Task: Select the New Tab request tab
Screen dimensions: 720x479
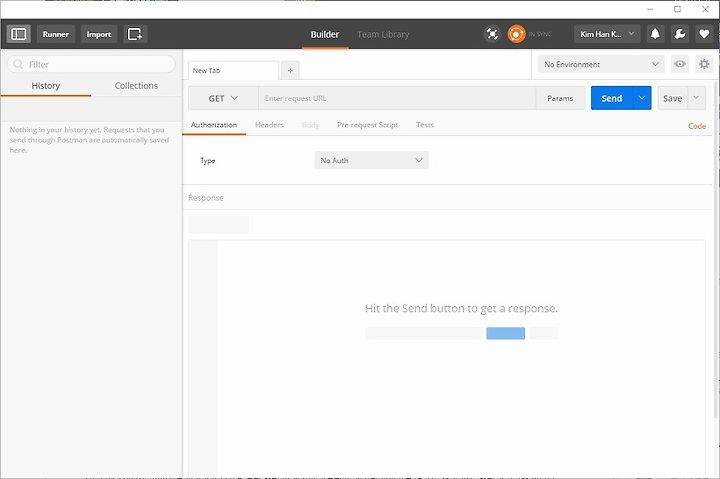Action: pyautogui.click(x=233, y=71)
